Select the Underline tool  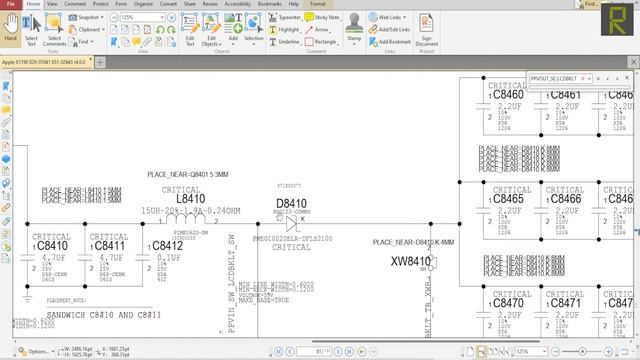point(284,42)
